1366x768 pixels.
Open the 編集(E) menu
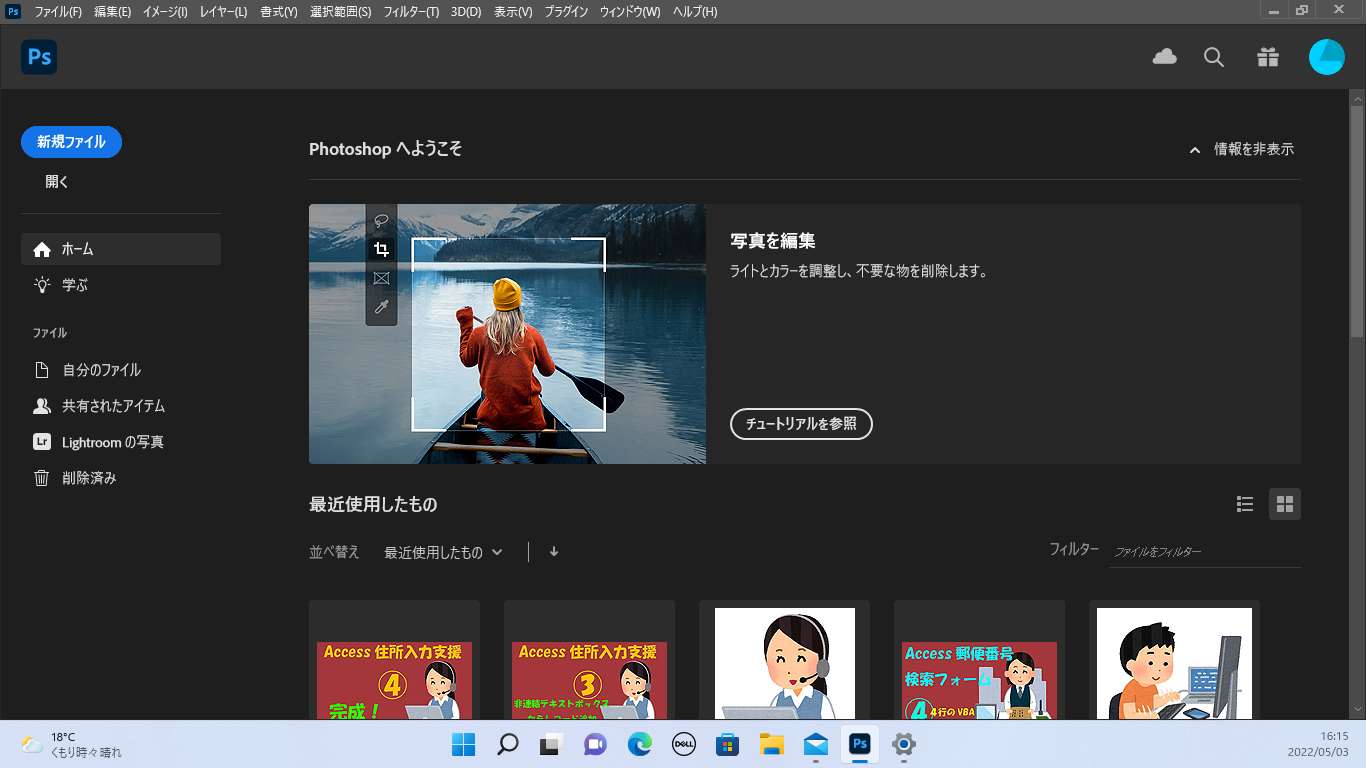pos(112,12)
